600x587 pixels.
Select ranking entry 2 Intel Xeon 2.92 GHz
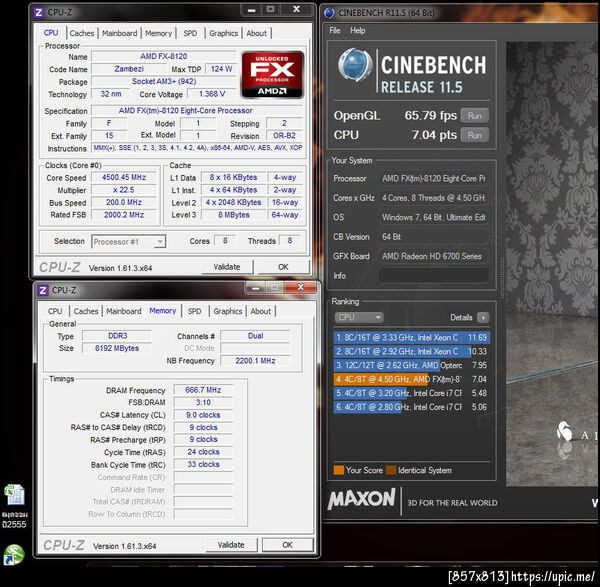411,351
